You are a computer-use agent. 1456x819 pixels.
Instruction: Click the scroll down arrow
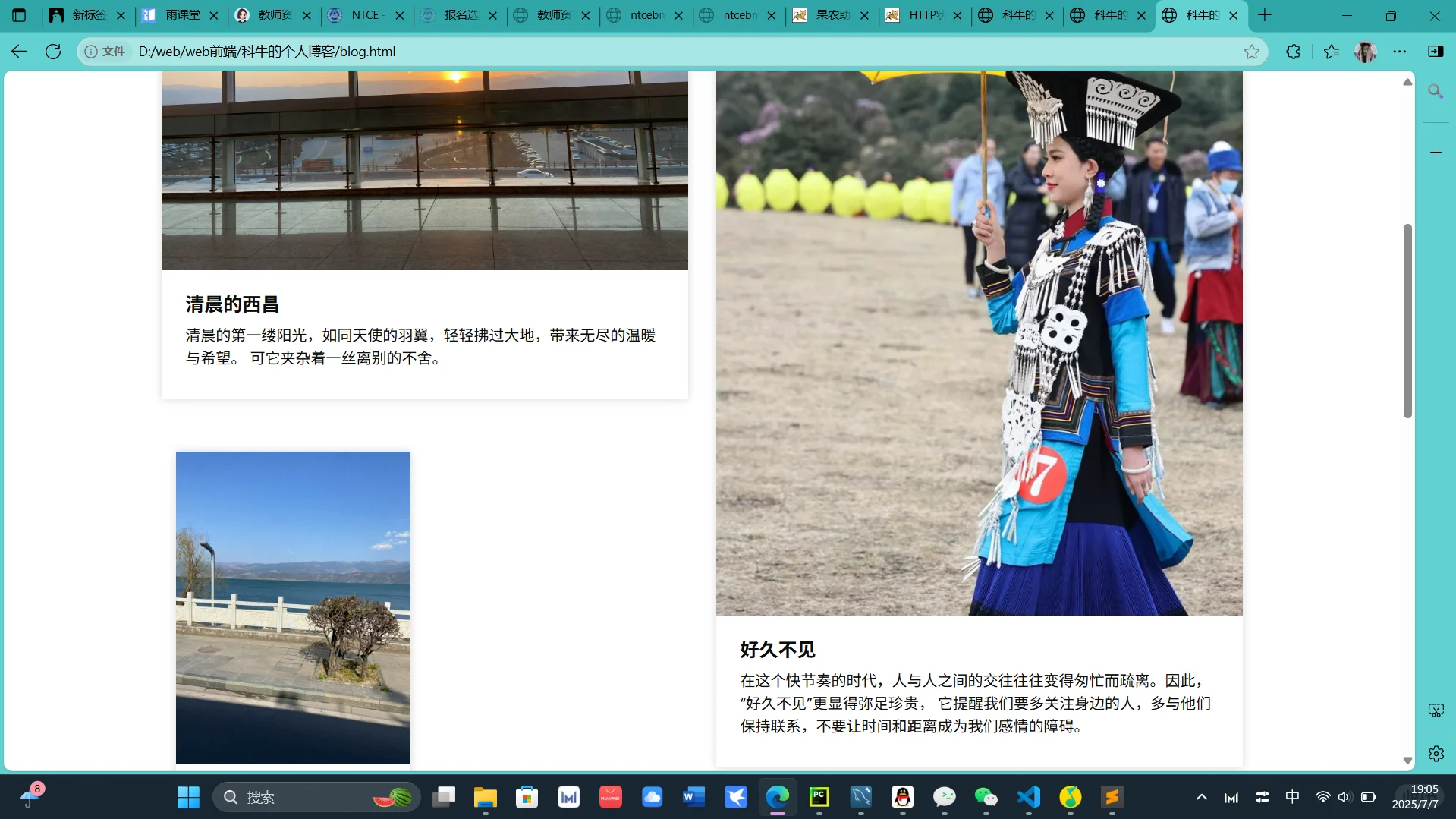pos(1407,761)
